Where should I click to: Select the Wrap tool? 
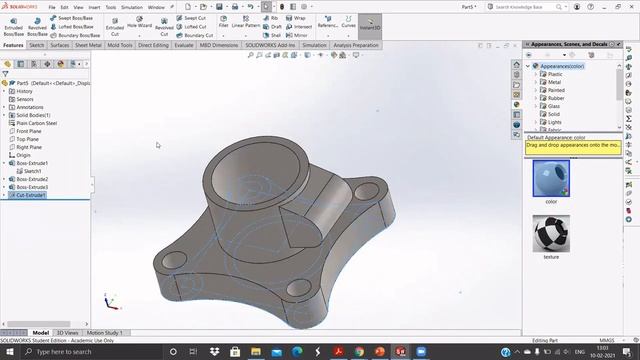click(296, 18)
